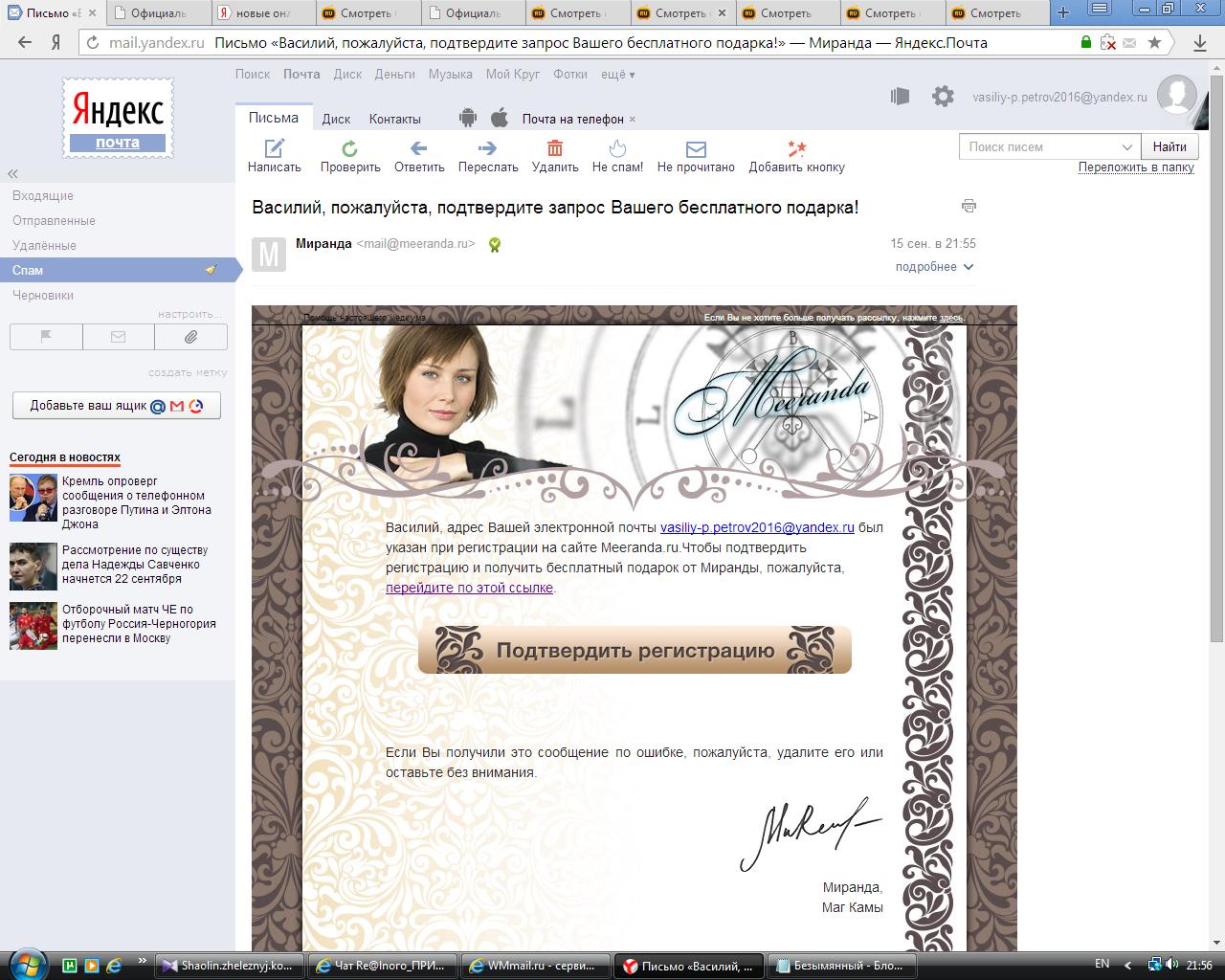Click the EN language indicator
This screenshot has height=980, width=1225.
1102,964
